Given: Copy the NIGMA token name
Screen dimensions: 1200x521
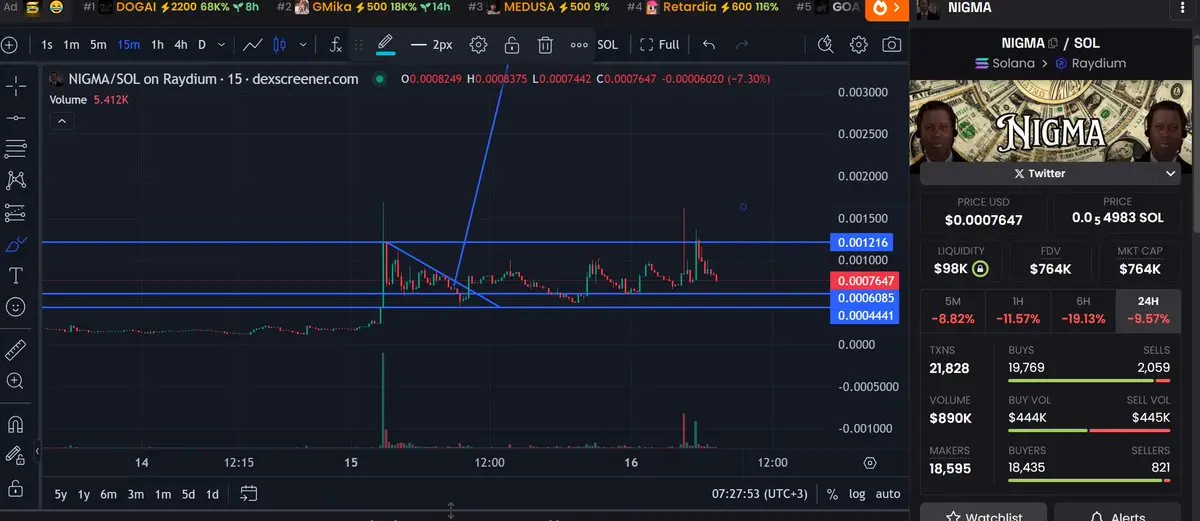Looking at the screenshot, I should pos(1052,44).
